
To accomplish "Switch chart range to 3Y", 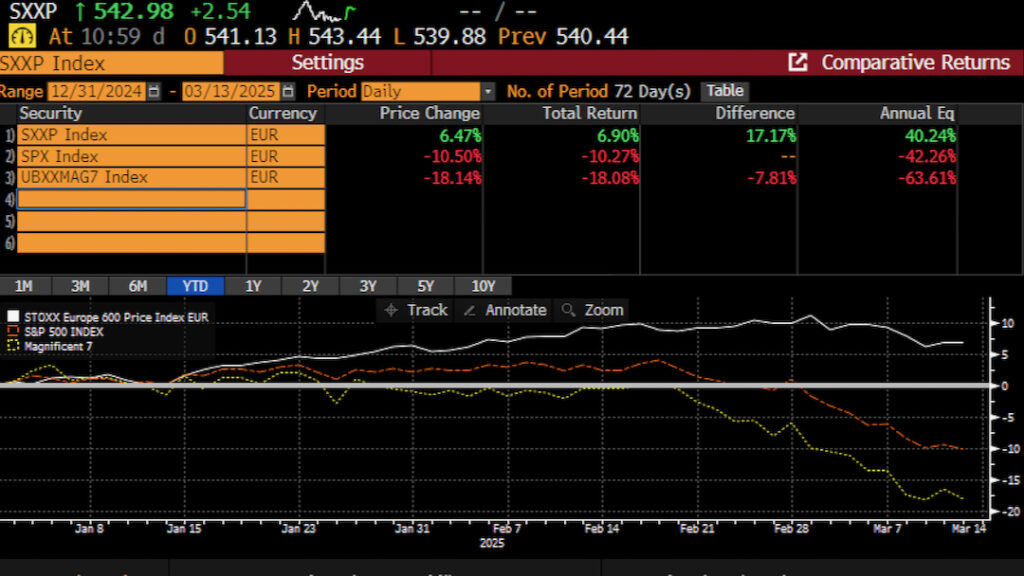I will pyautogui.click(x=368, y=286).
